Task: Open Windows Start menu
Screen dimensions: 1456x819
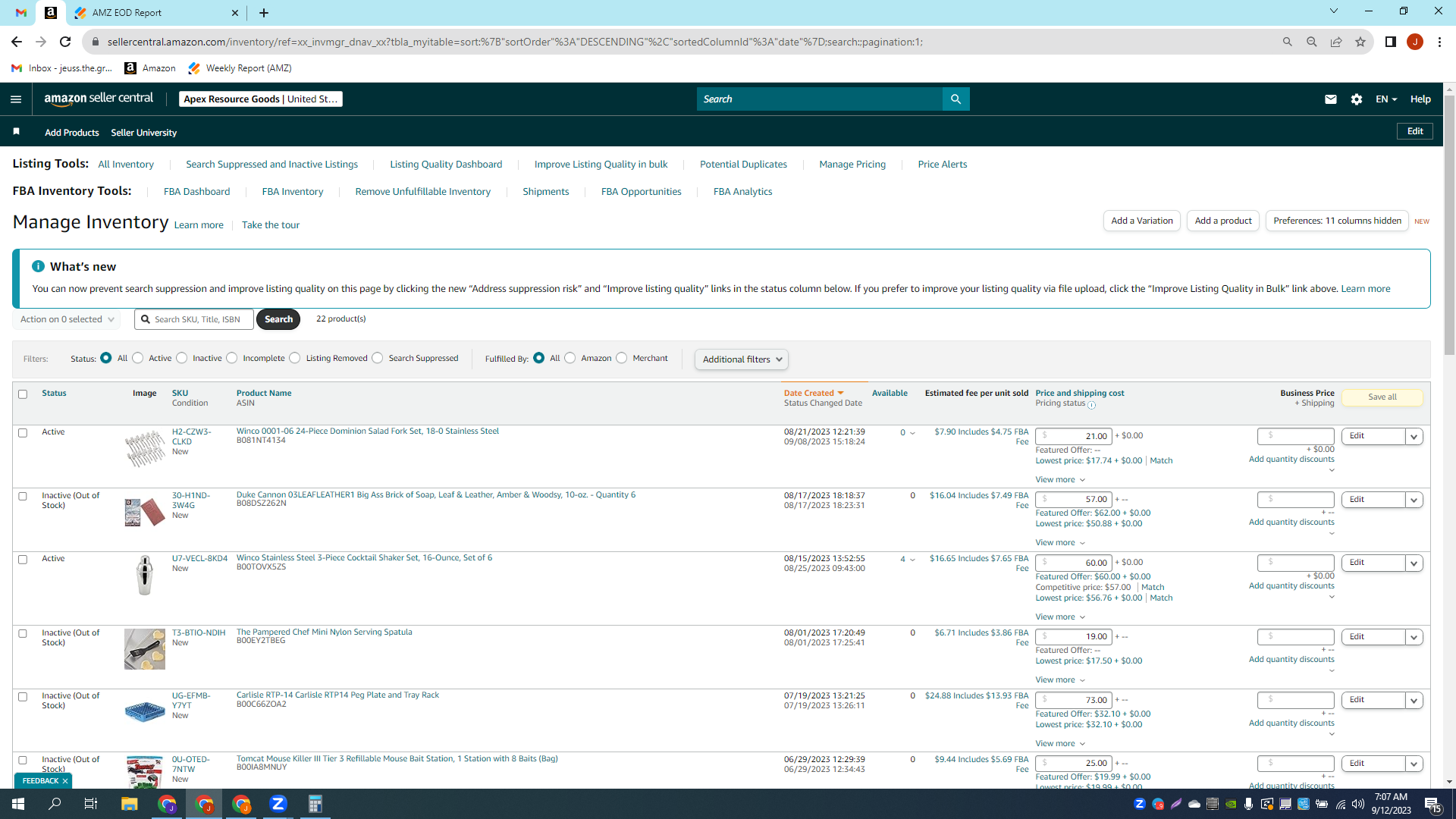Action: 18,804
